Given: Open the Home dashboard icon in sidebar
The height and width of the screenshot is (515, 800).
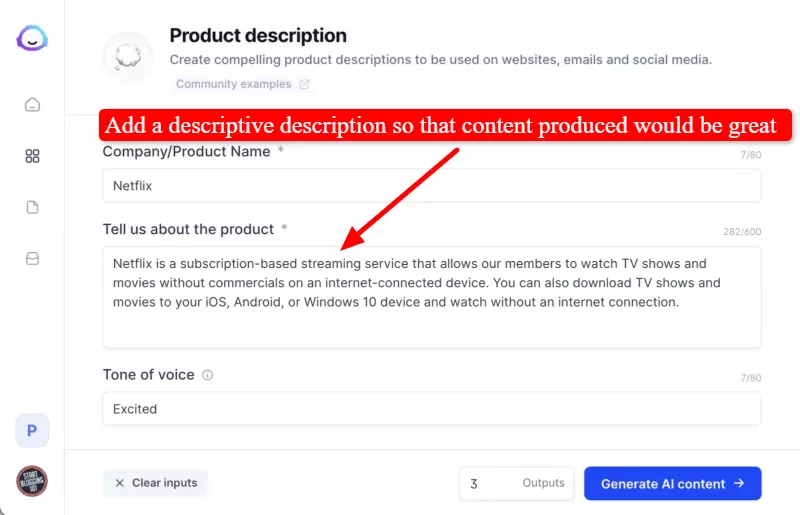Looking at the screenshot, I should (32, 105).
